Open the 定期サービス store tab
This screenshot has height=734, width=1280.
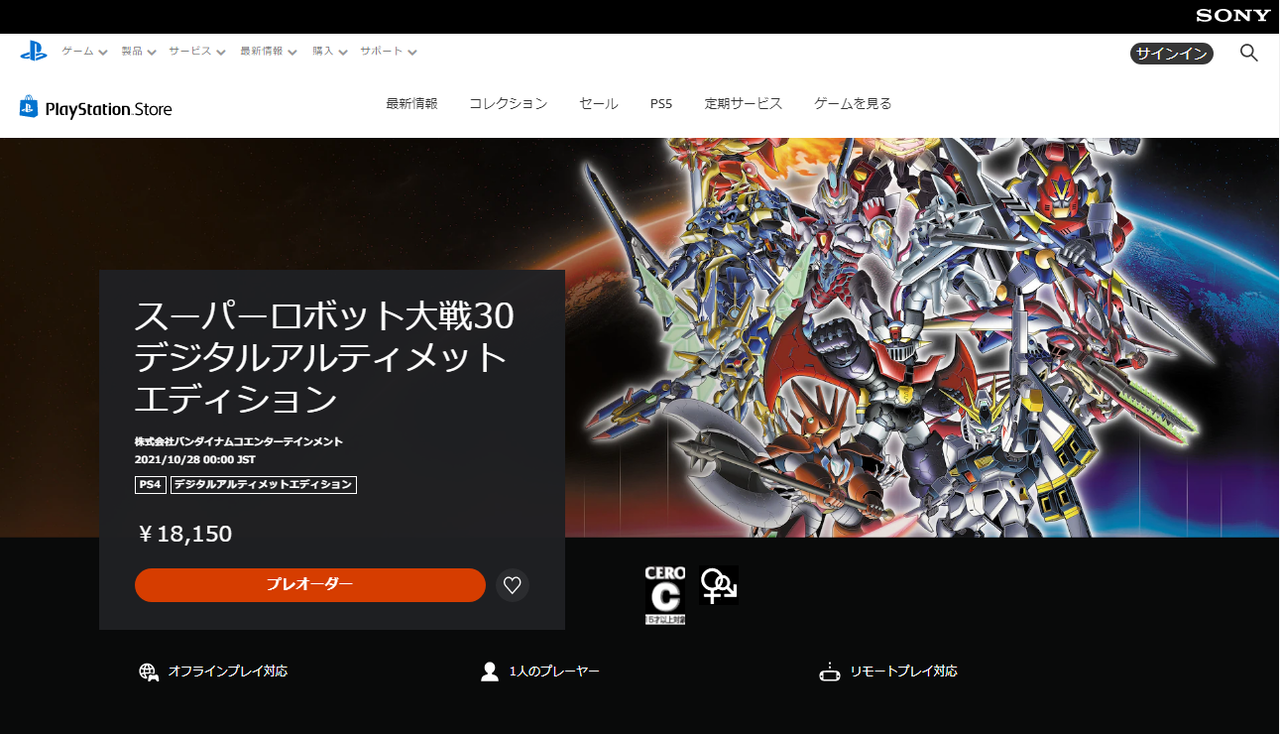[743, 104]
